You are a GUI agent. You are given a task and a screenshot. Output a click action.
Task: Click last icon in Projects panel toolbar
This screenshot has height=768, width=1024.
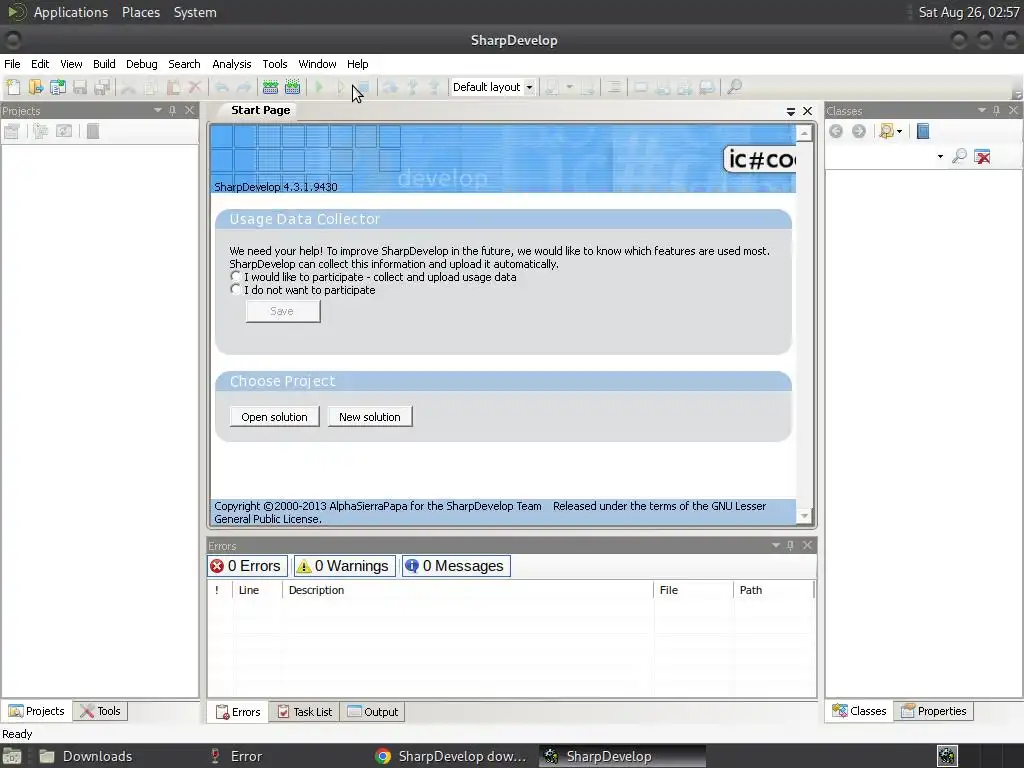point(93,131)
